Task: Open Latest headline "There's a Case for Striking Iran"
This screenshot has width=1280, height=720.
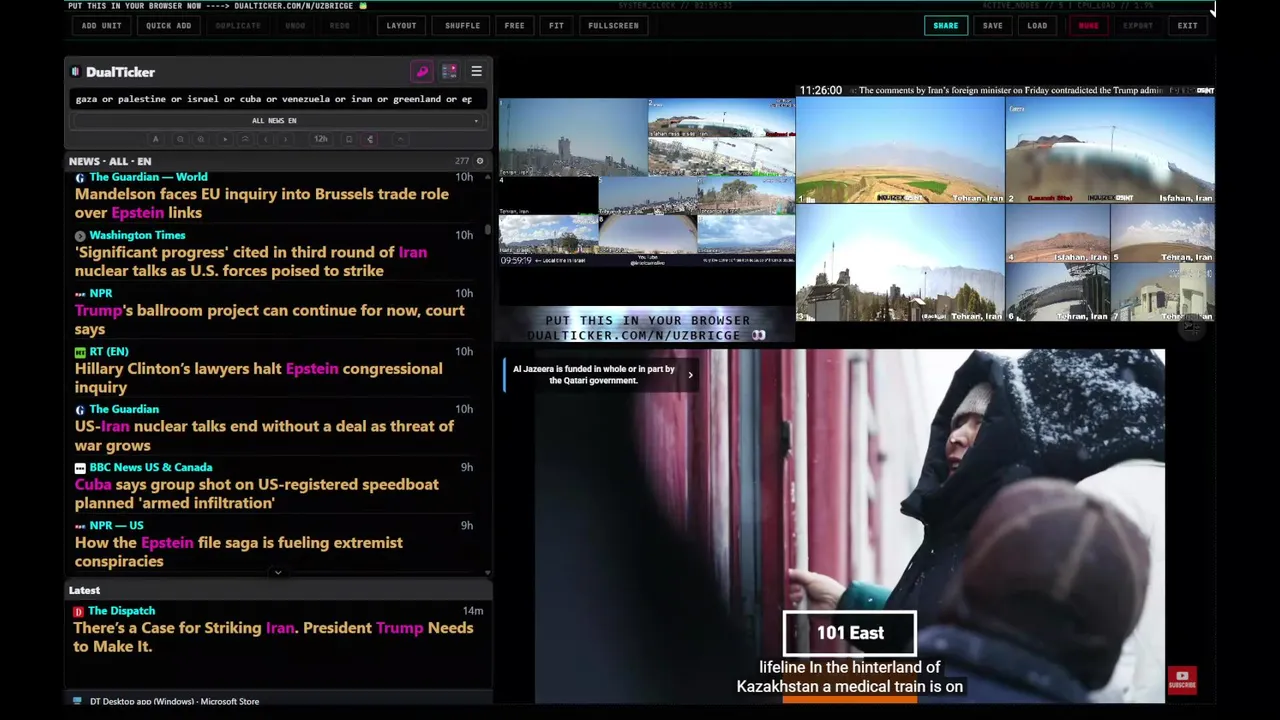Action: point(273,637)
